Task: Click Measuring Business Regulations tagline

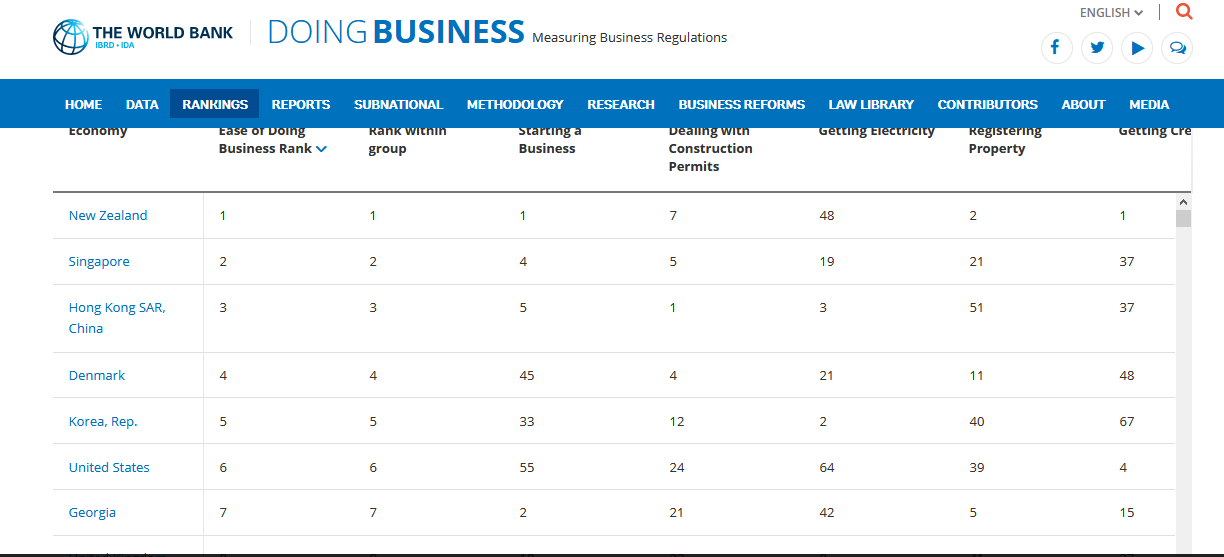Action: tap(630, 38)
